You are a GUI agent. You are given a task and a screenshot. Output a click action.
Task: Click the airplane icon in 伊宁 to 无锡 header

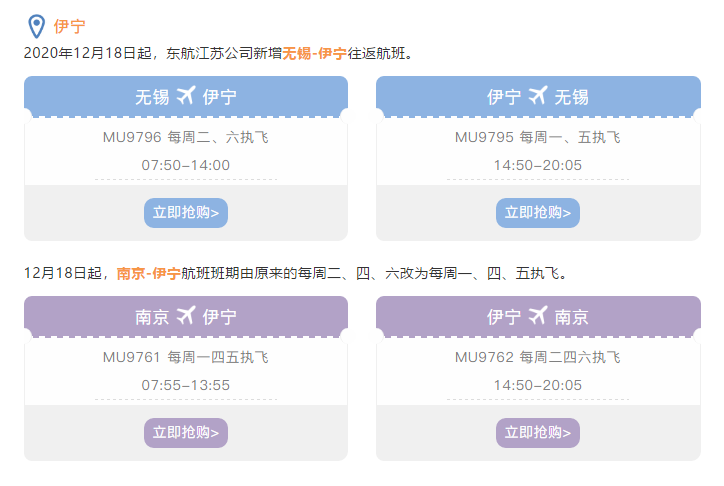point(538,96)
